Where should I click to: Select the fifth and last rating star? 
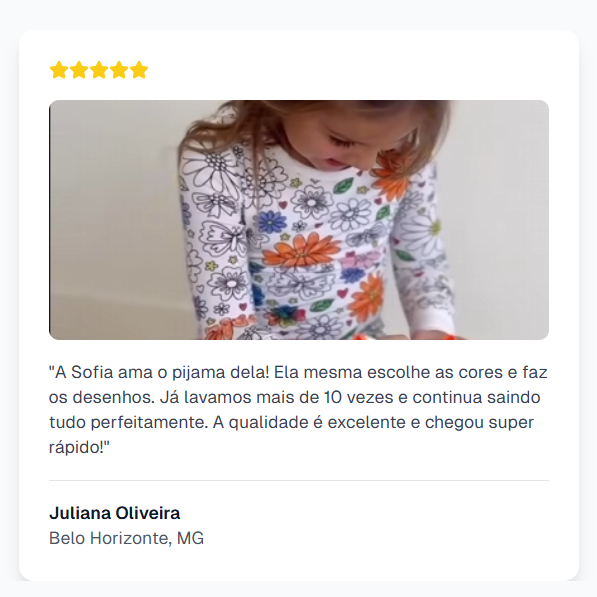(139, 70)
